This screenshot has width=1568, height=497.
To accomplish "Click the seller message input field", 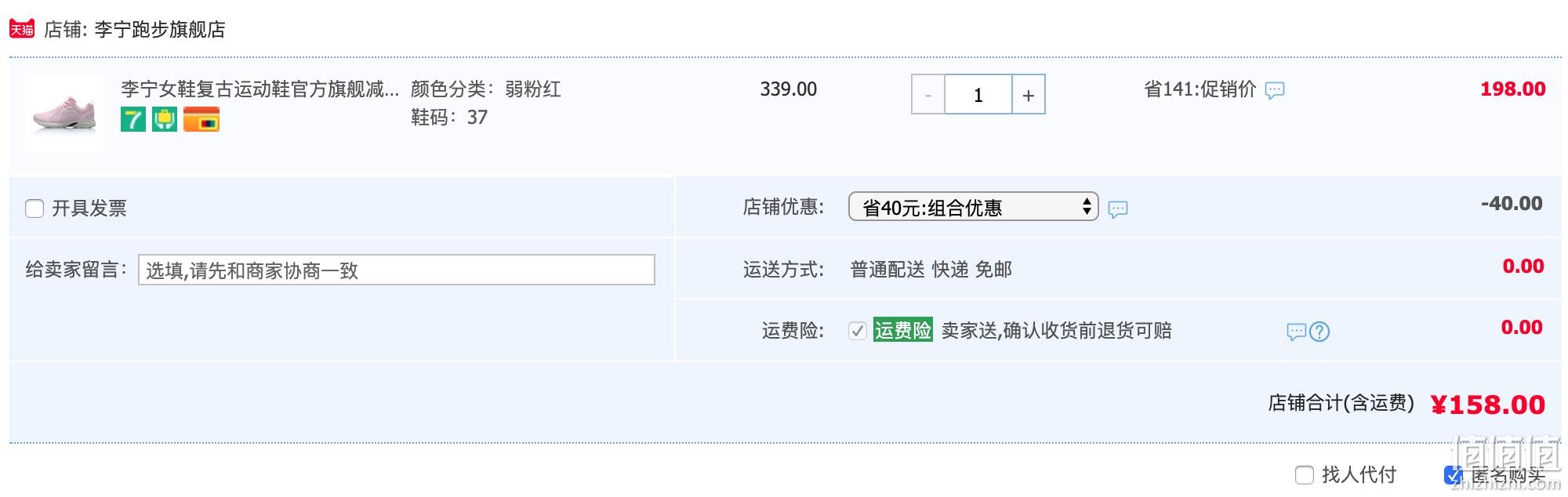I will 397,270.
